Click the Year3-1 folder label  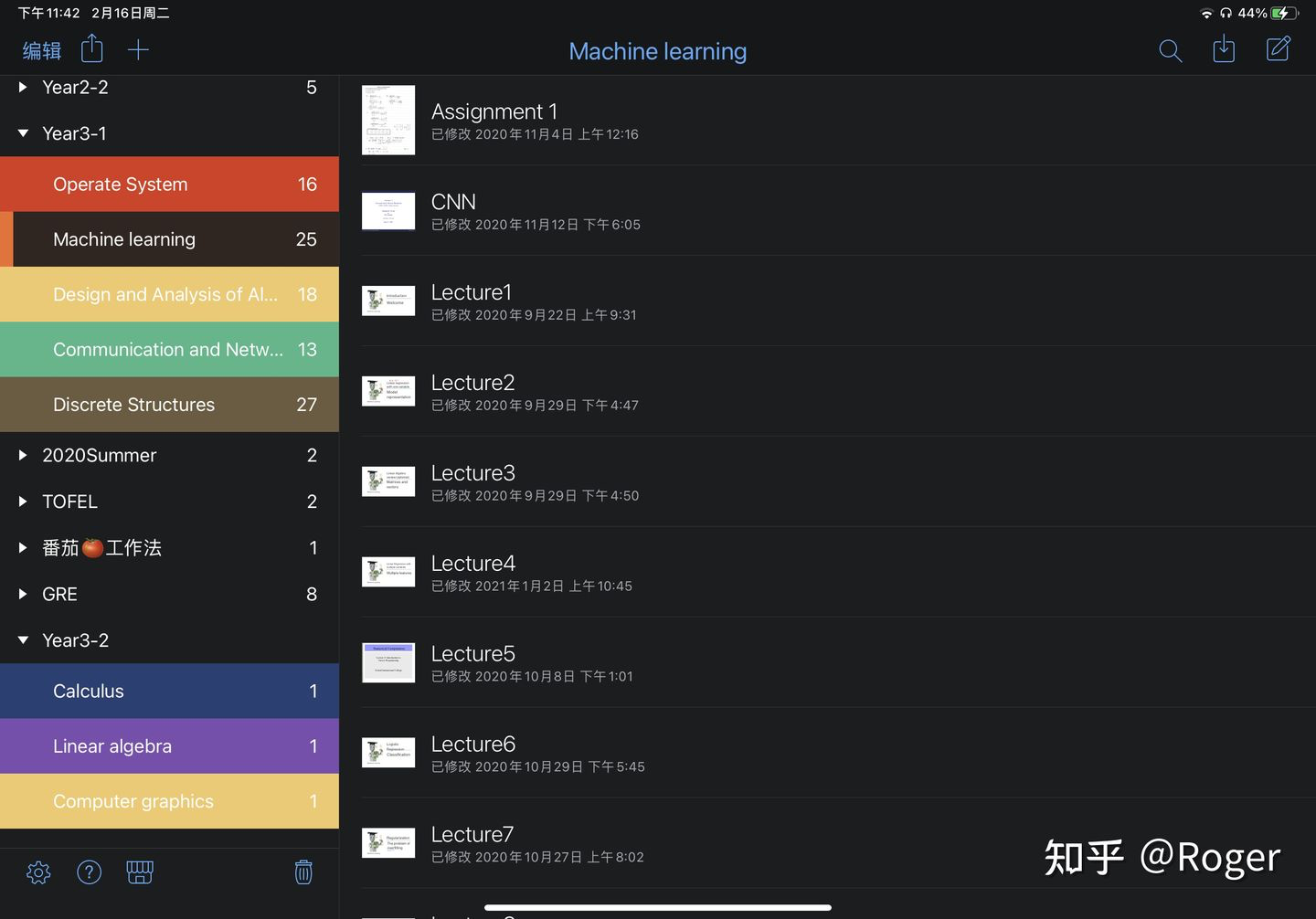click(74, 133)
